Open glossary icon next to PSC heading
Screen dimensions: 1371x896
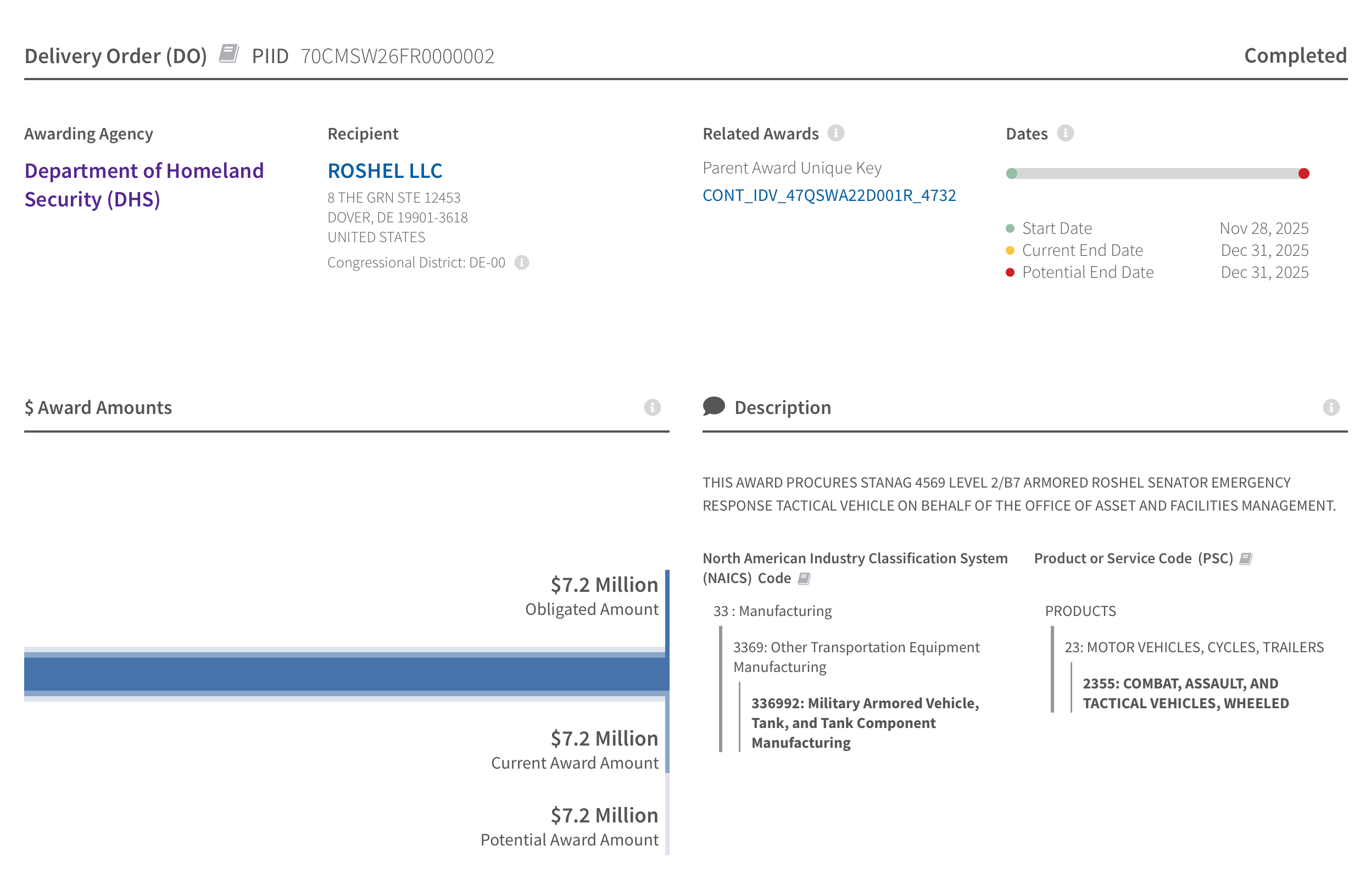coord(1245,559)
